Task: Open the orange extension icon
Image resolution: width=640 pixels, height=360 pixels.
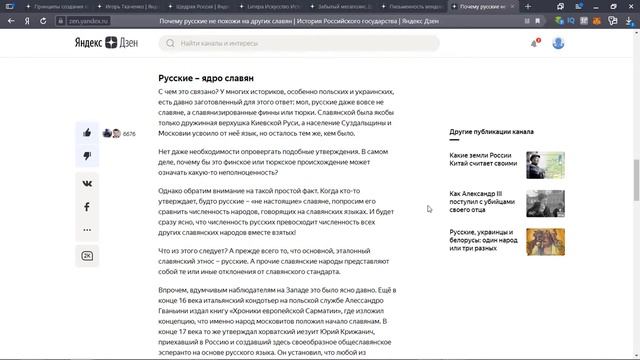Action: pyautogui.click(x=597, y=21)
